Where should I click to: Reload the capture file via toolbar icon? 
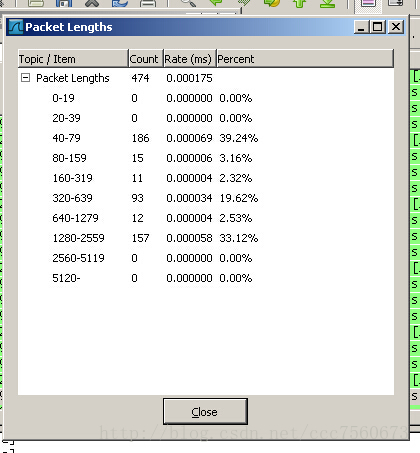pyautogui.click(x=120, y=3)
